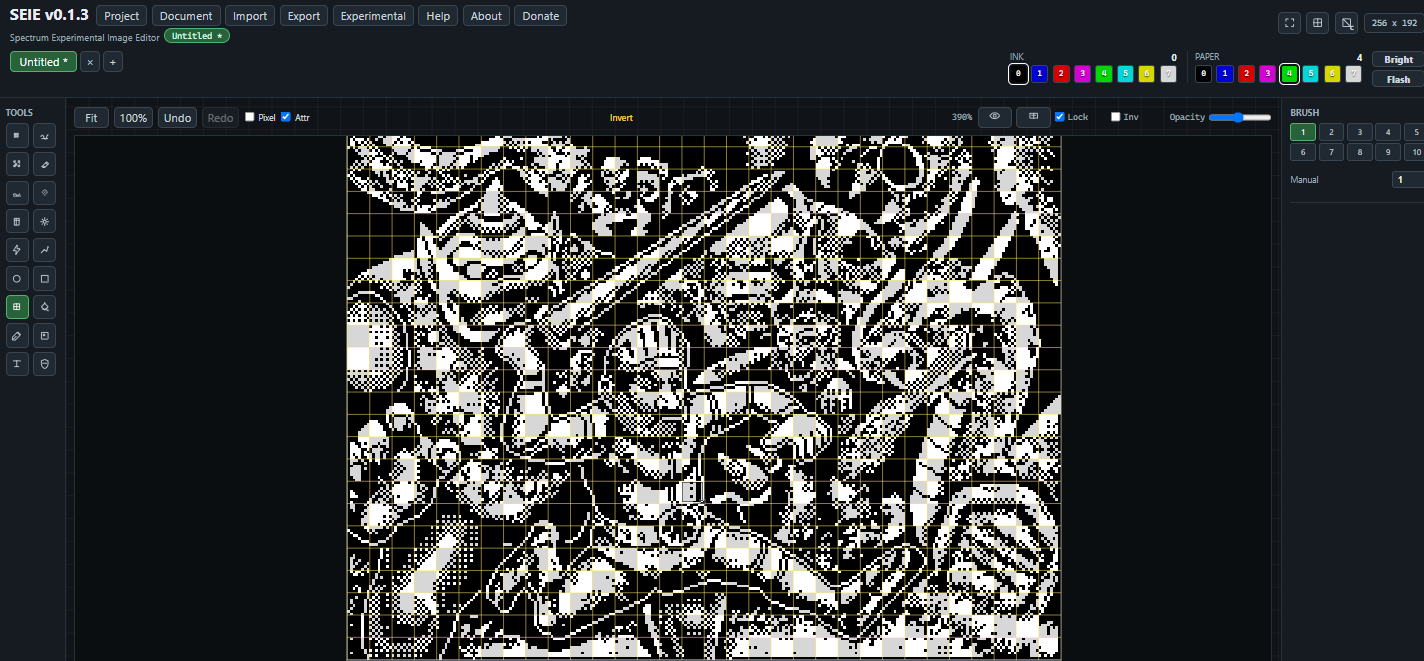Select the rectangle shape tool
This screenshot has width=1424, height=661.
coord(44,278)
